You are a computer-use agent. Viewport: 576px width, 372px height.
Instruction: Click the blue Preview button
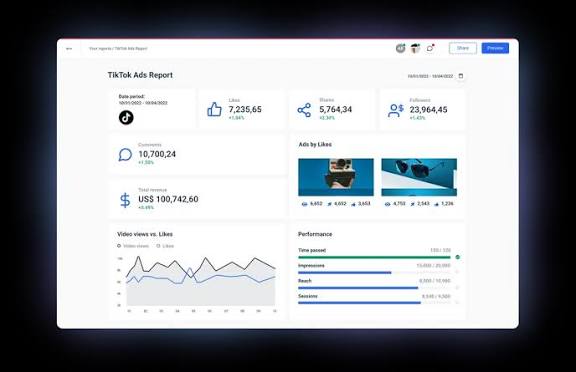[x=495, y=48]
